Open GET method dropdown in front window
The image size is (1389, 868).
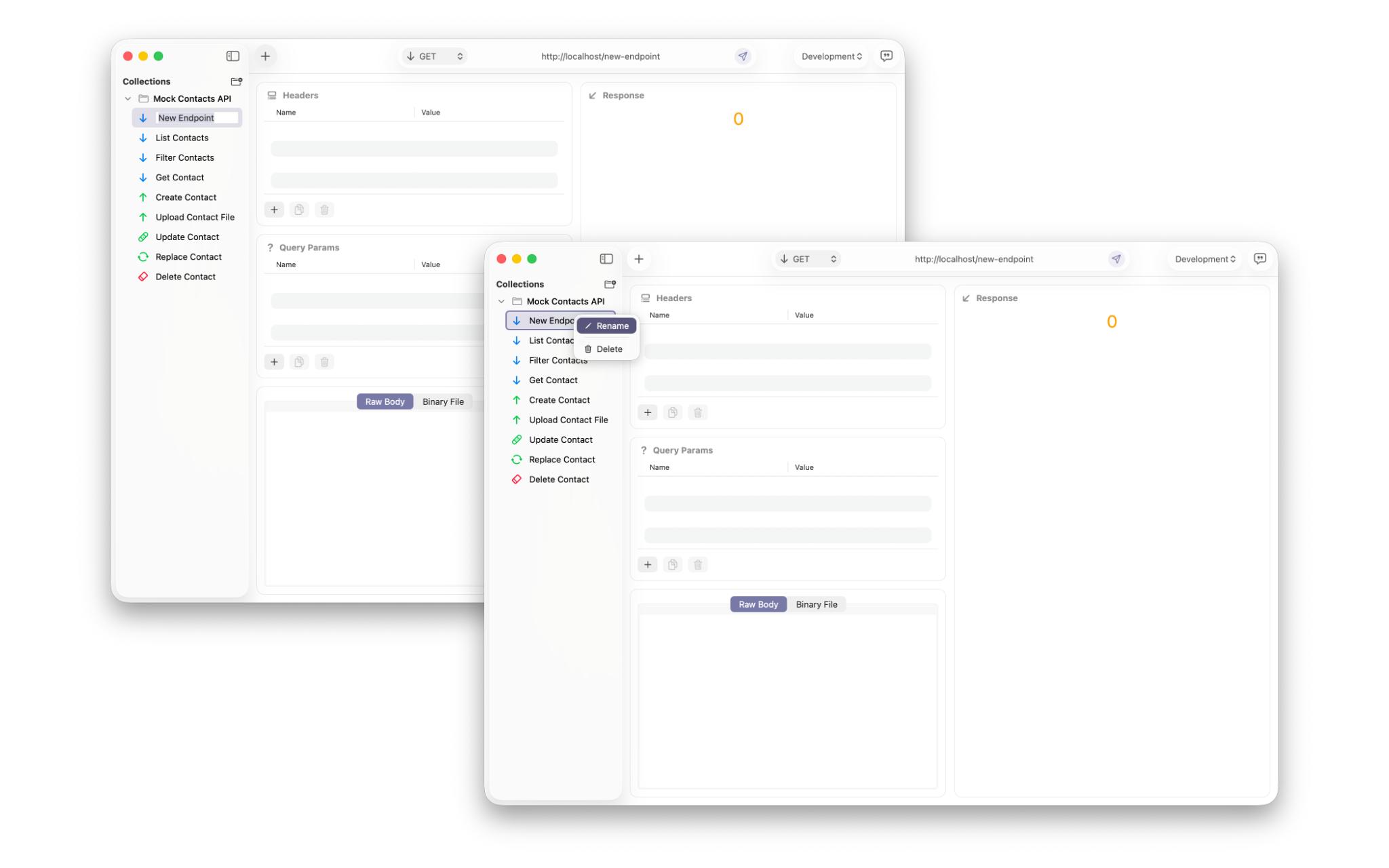pos(808,259)
